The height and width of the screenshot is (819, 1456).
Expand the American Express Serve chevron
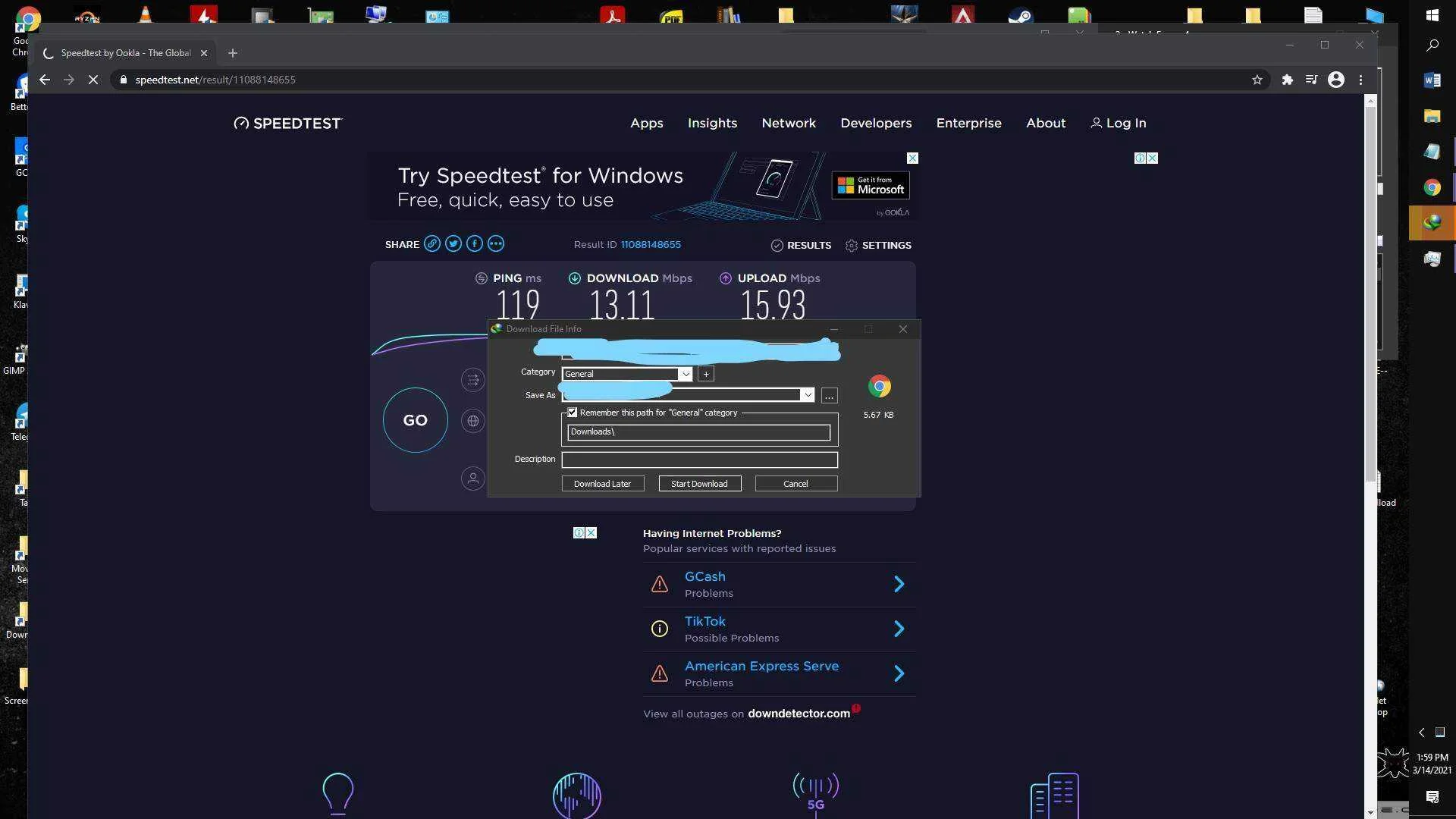coord(899,673)
